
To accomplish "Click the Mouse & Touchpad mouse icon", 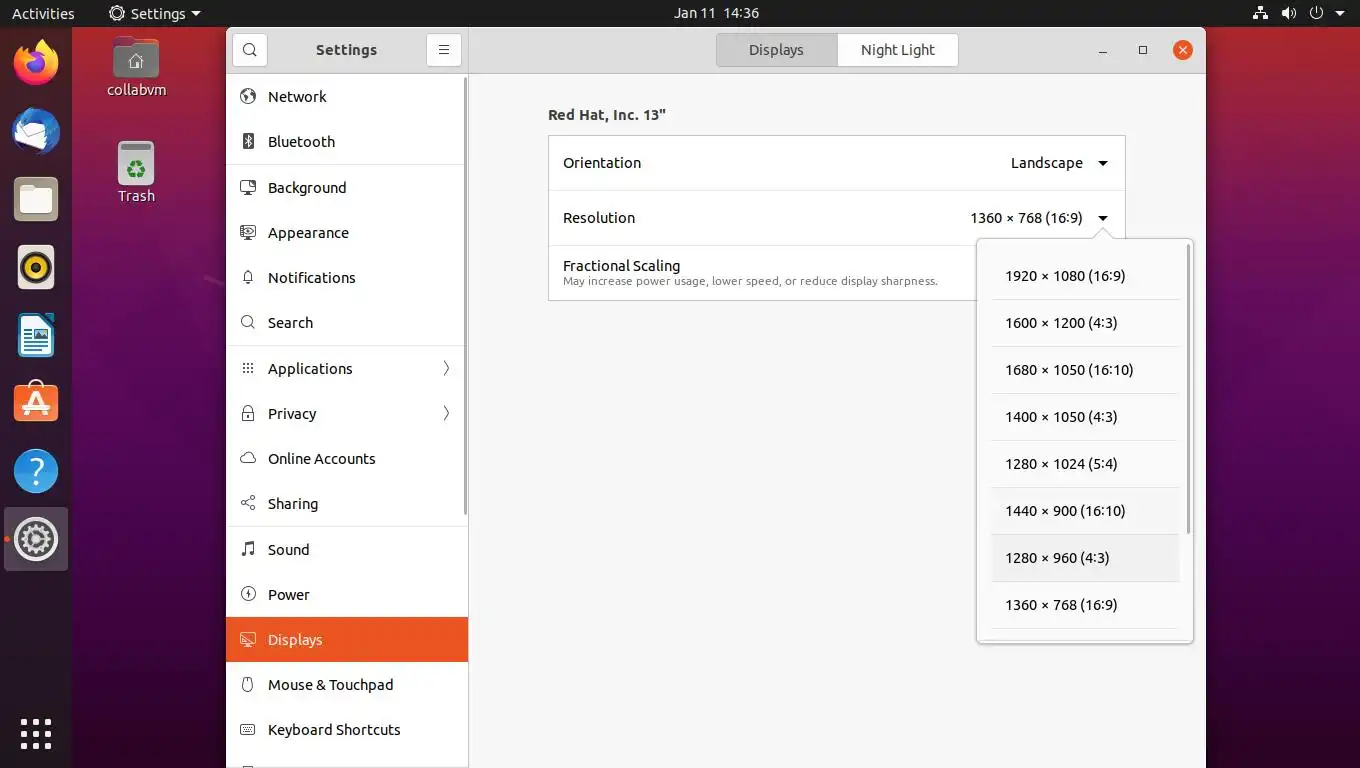I will coord(248,685).
